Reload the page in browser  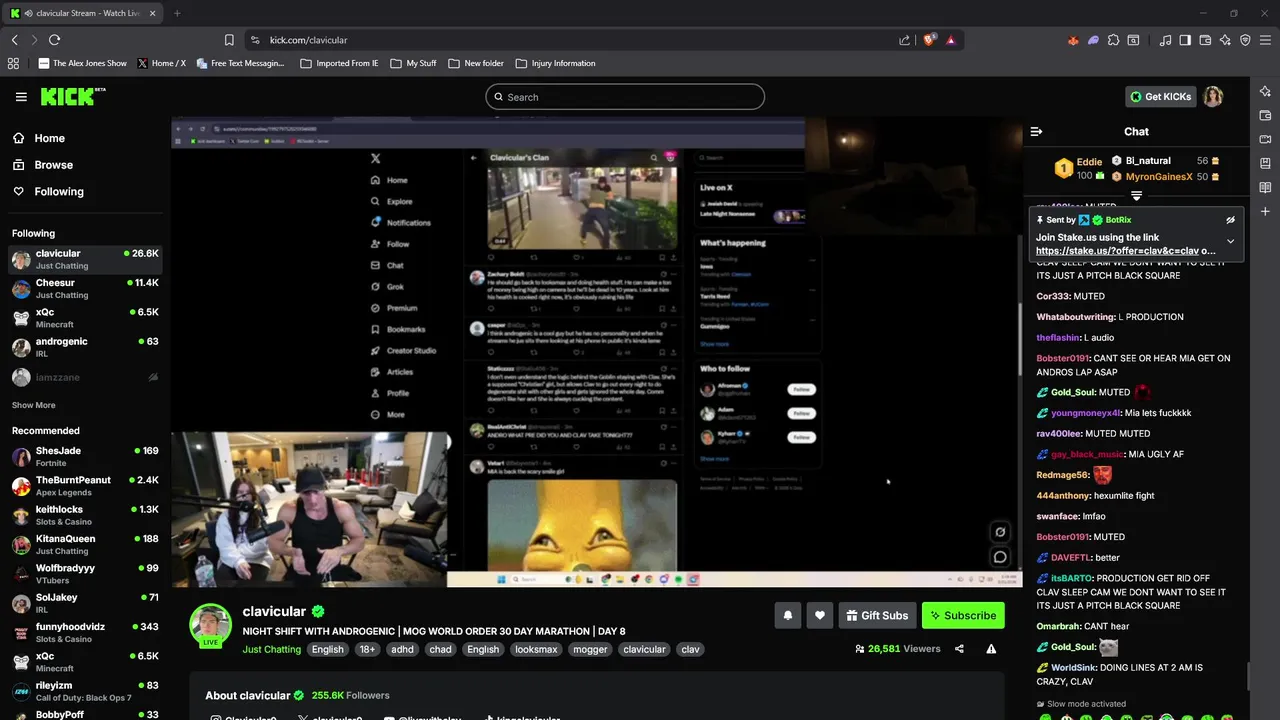[54, 40]
